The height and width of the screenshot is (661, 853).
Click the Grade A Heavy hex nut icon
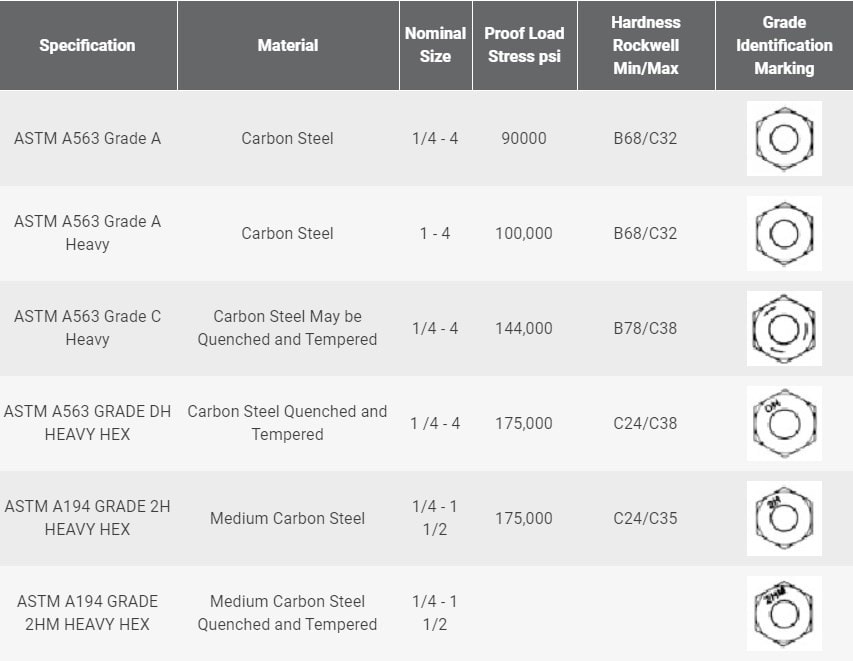pos(784,233)
